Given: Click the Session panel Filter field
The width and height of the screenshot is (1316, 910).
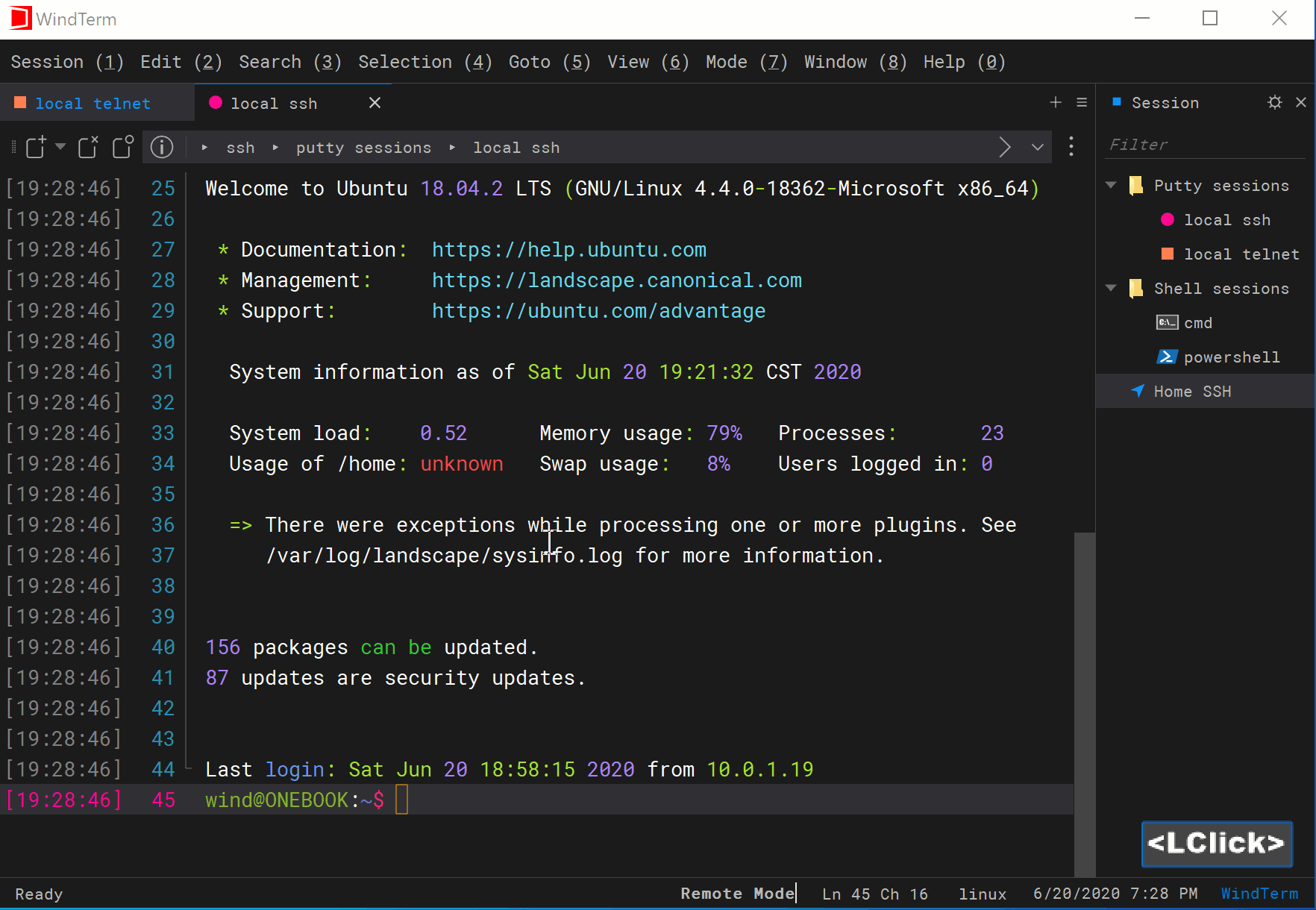Looking at the screenshot, I should [x=1206, y=144].
